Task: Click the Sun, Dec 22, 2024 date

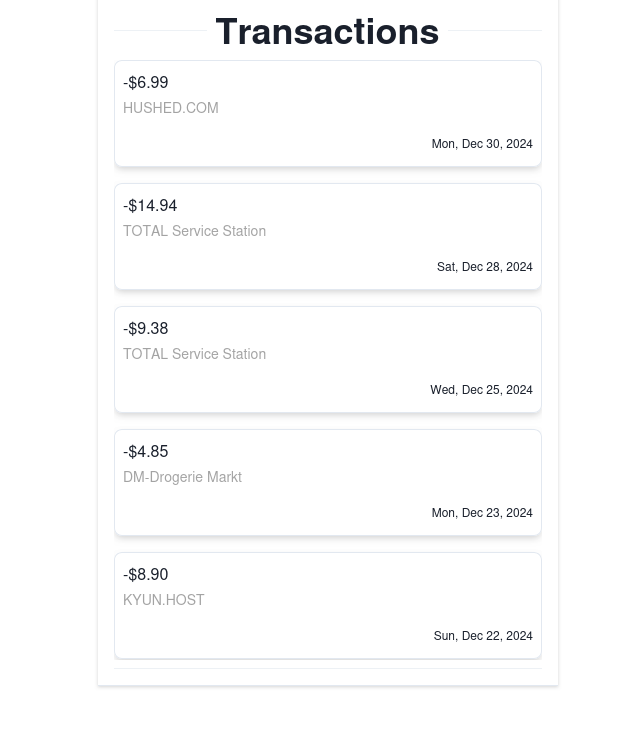Action: pos(483,635)
